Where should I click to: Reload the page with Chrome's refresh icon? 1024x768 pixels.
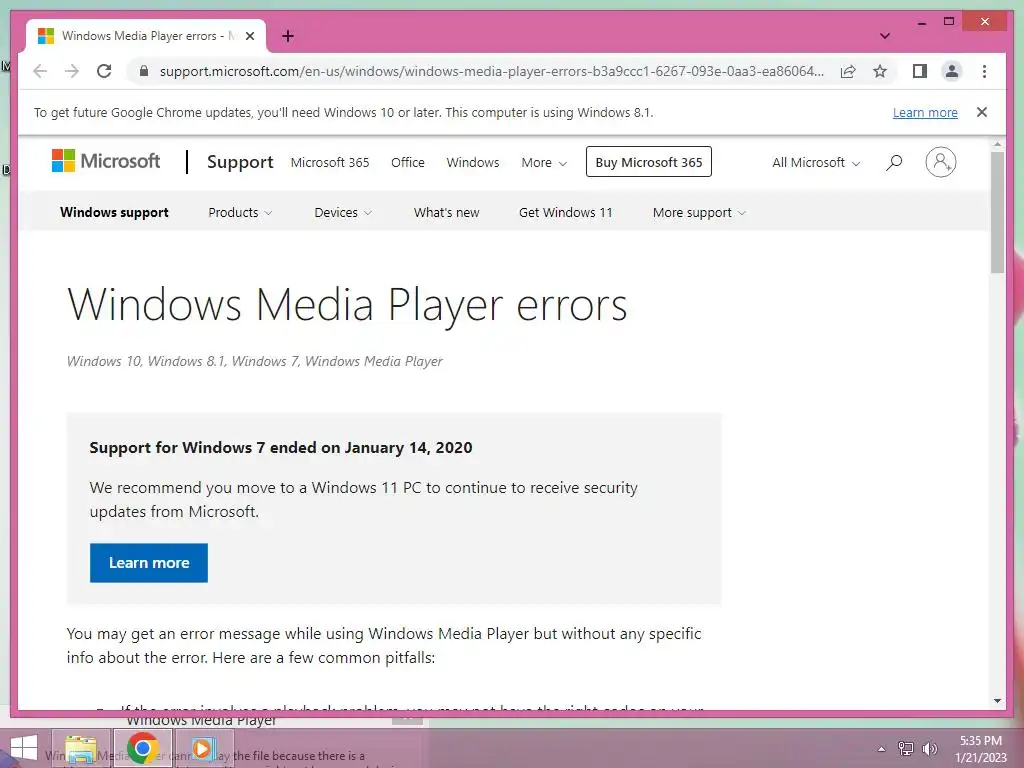104,71
